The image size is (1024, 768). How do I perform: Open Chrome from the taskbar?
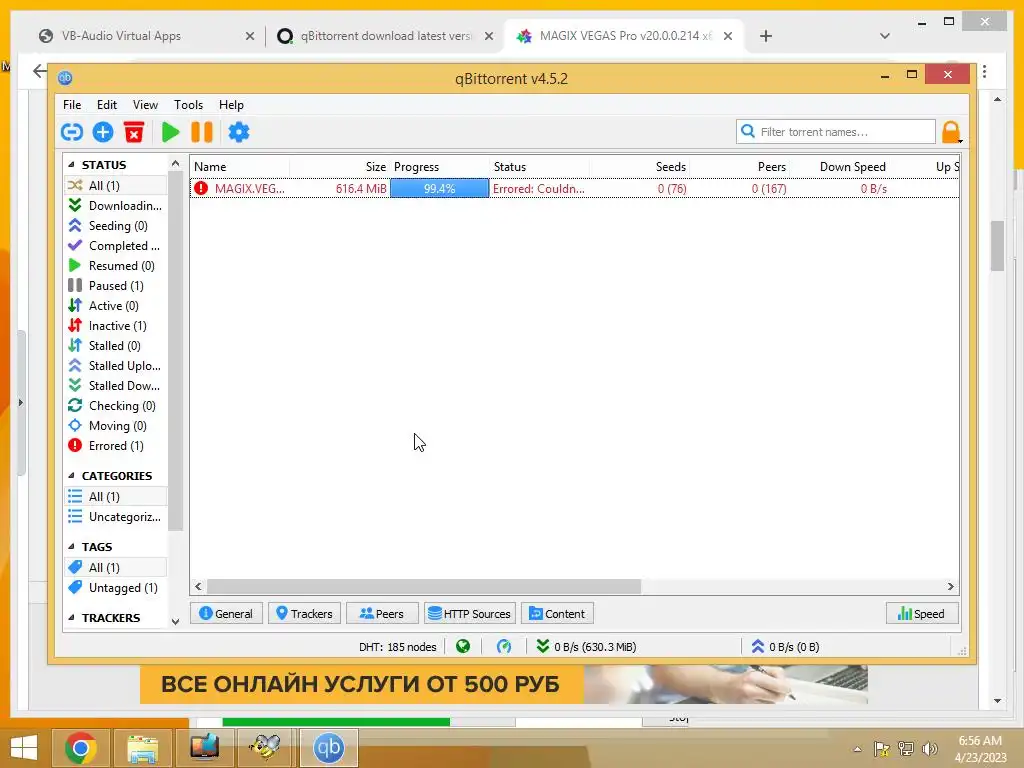pyautogui.click(x=80, y=748)
